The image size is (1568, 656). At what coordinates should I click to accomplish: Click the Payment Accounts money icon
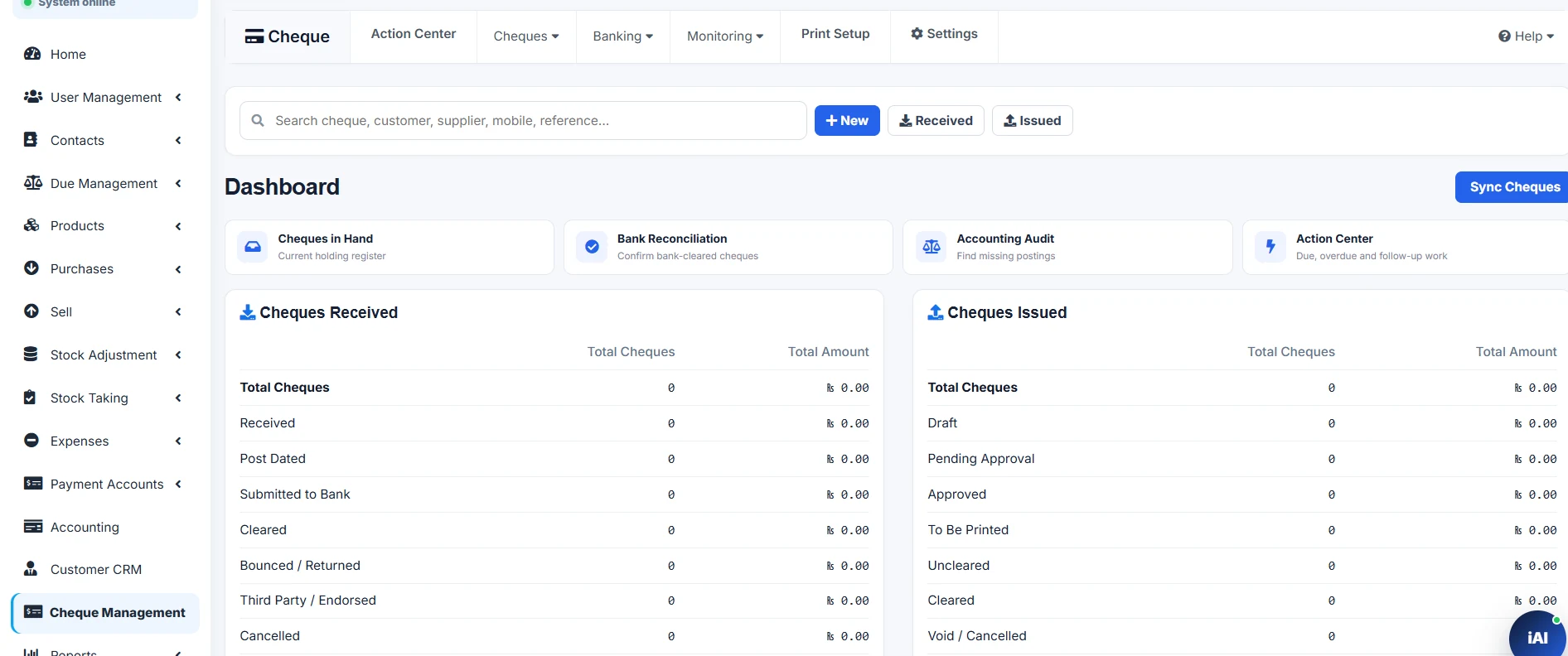[33, 483]
